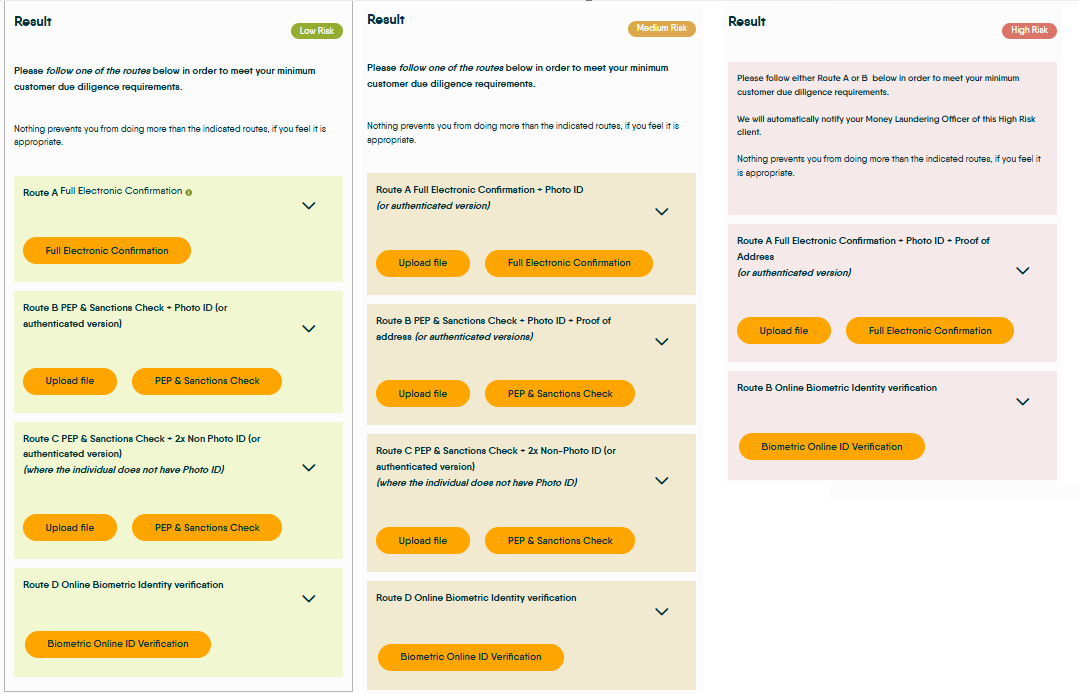Click Upload file in Medium Risk Route A
Image resolution: width=1079 pixels, height=694 pixels.
pos(423,263)
